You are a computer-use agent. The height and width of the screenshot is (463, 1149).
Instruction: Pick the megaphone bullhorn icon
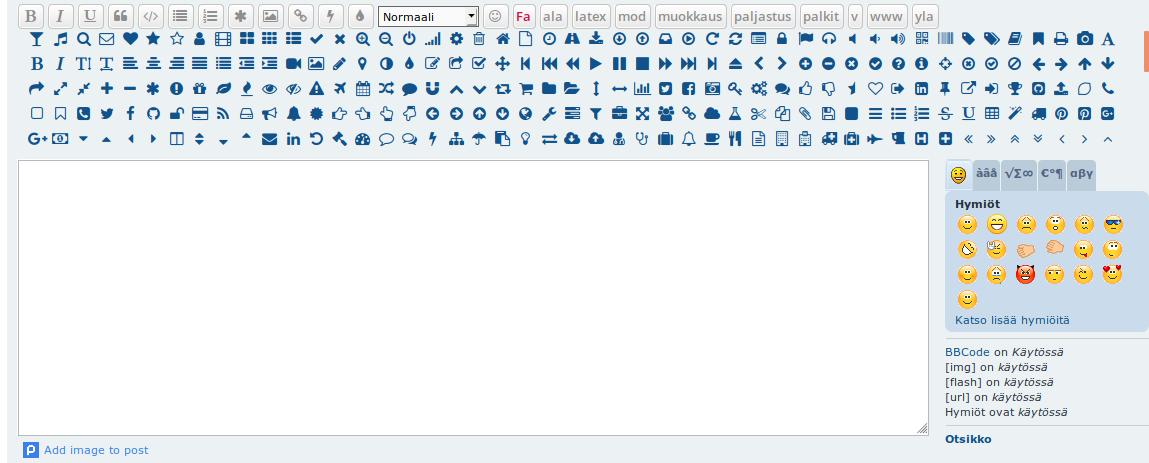[269, 113]
